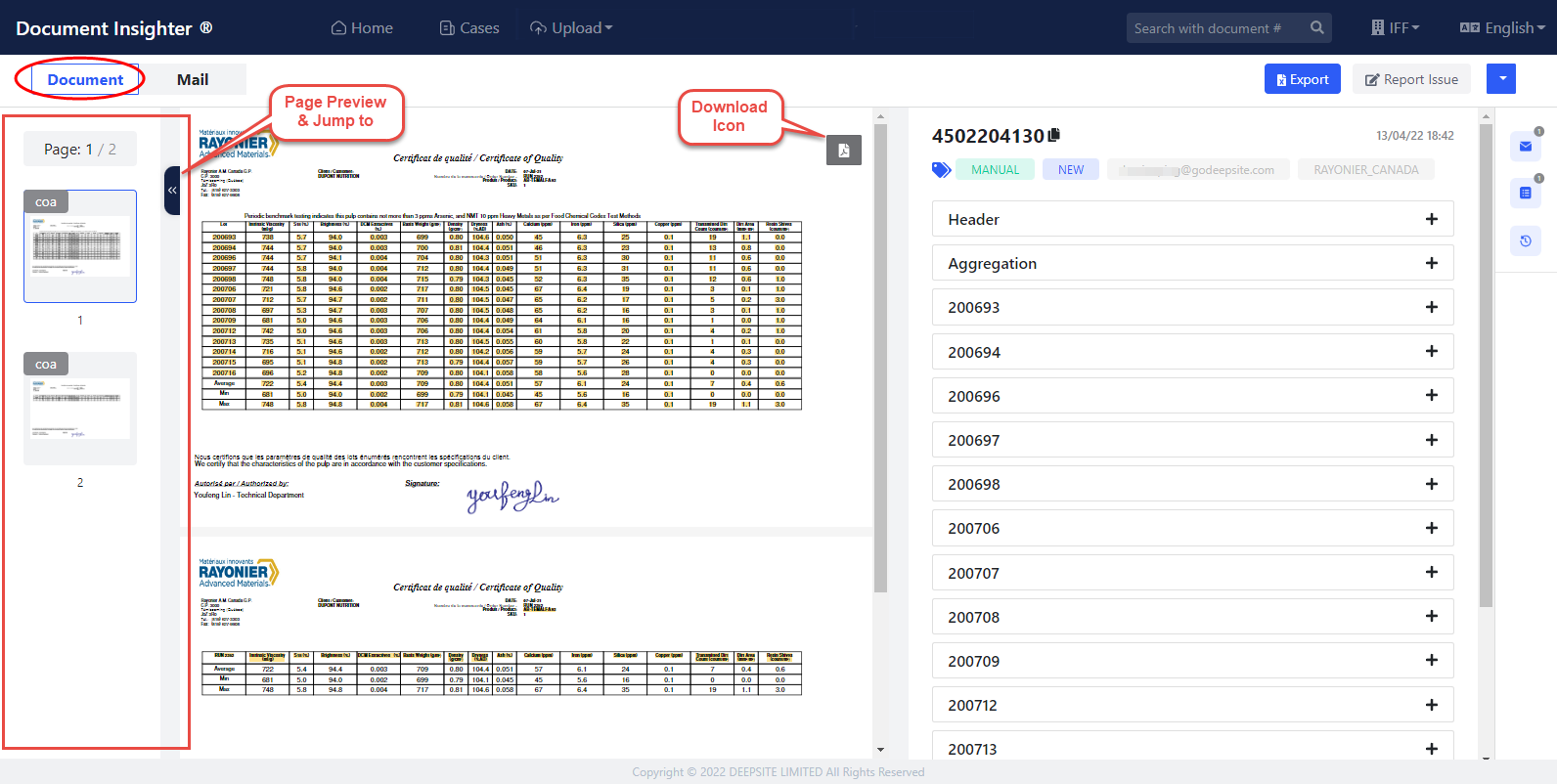
Task: Jump to page 2 thumbnail
Action: [x=80, y=409]
